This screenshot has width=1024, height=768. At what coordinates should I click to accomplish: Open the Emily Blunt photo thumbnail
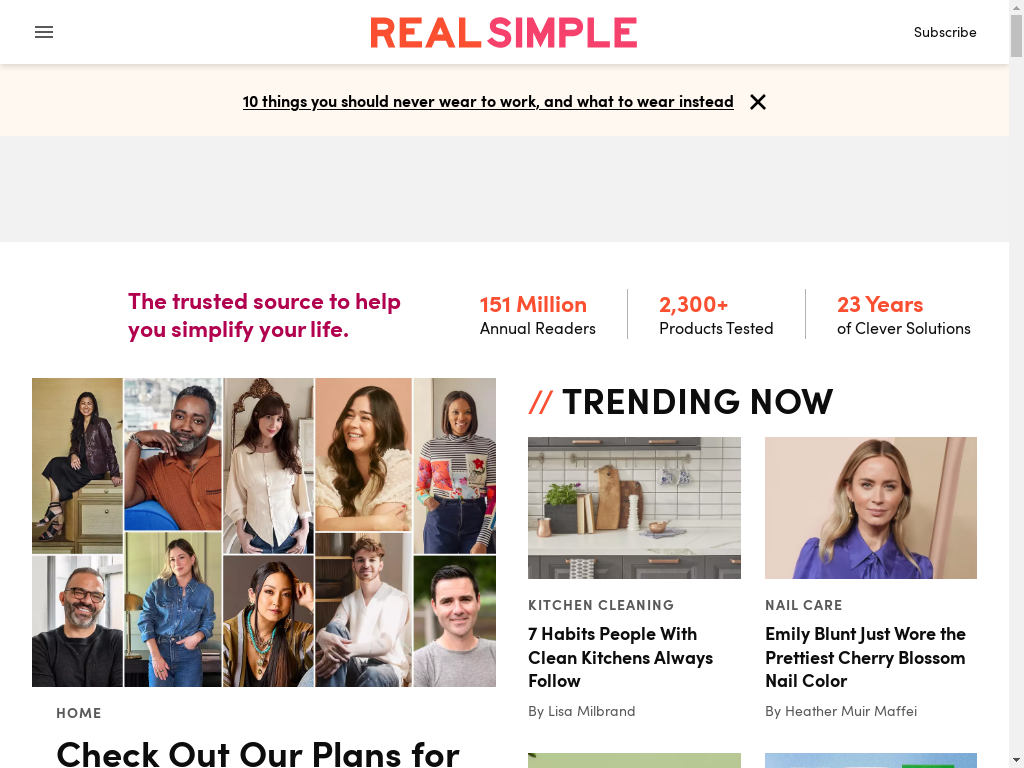coord(871,507)
